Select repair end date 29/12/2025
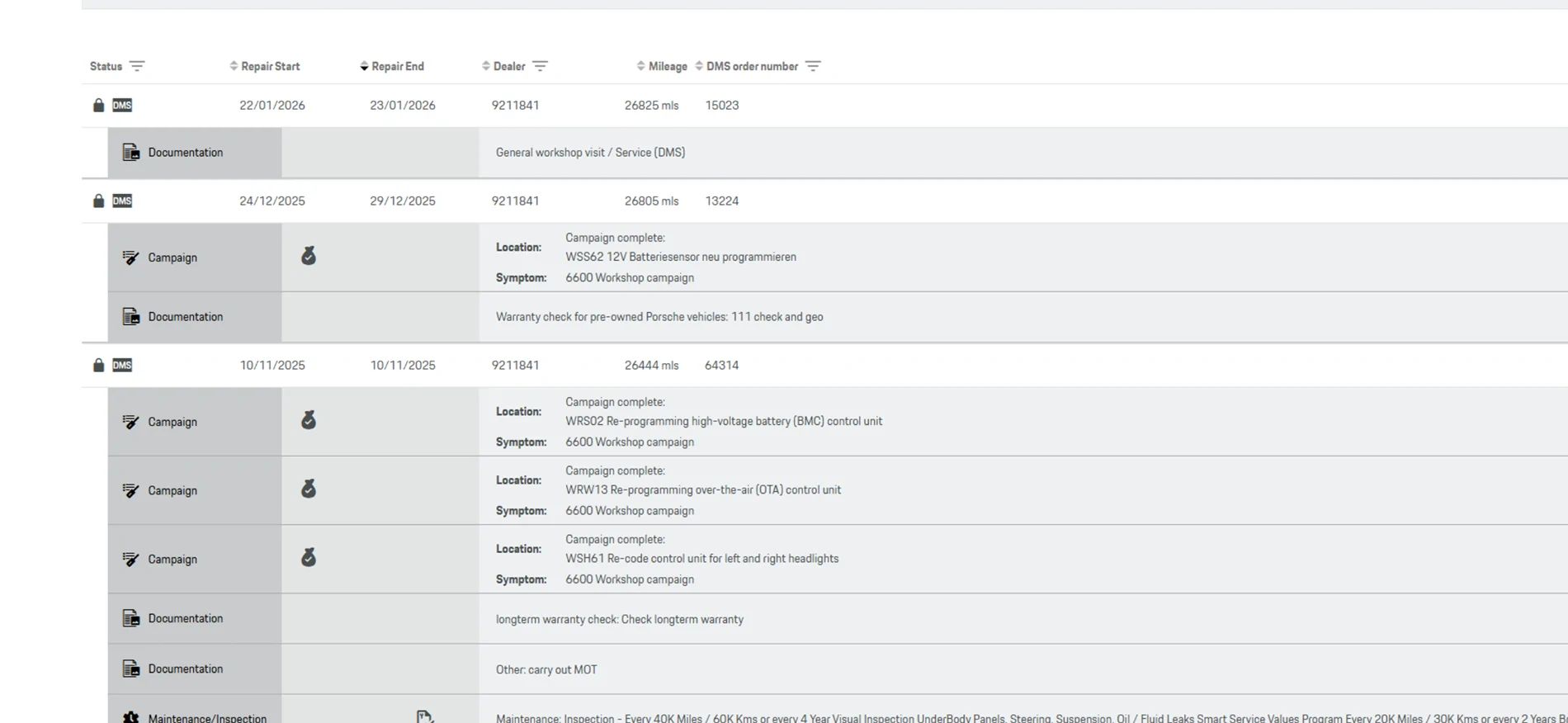The width and height of the screenshot is (1568, 723). 403,201
